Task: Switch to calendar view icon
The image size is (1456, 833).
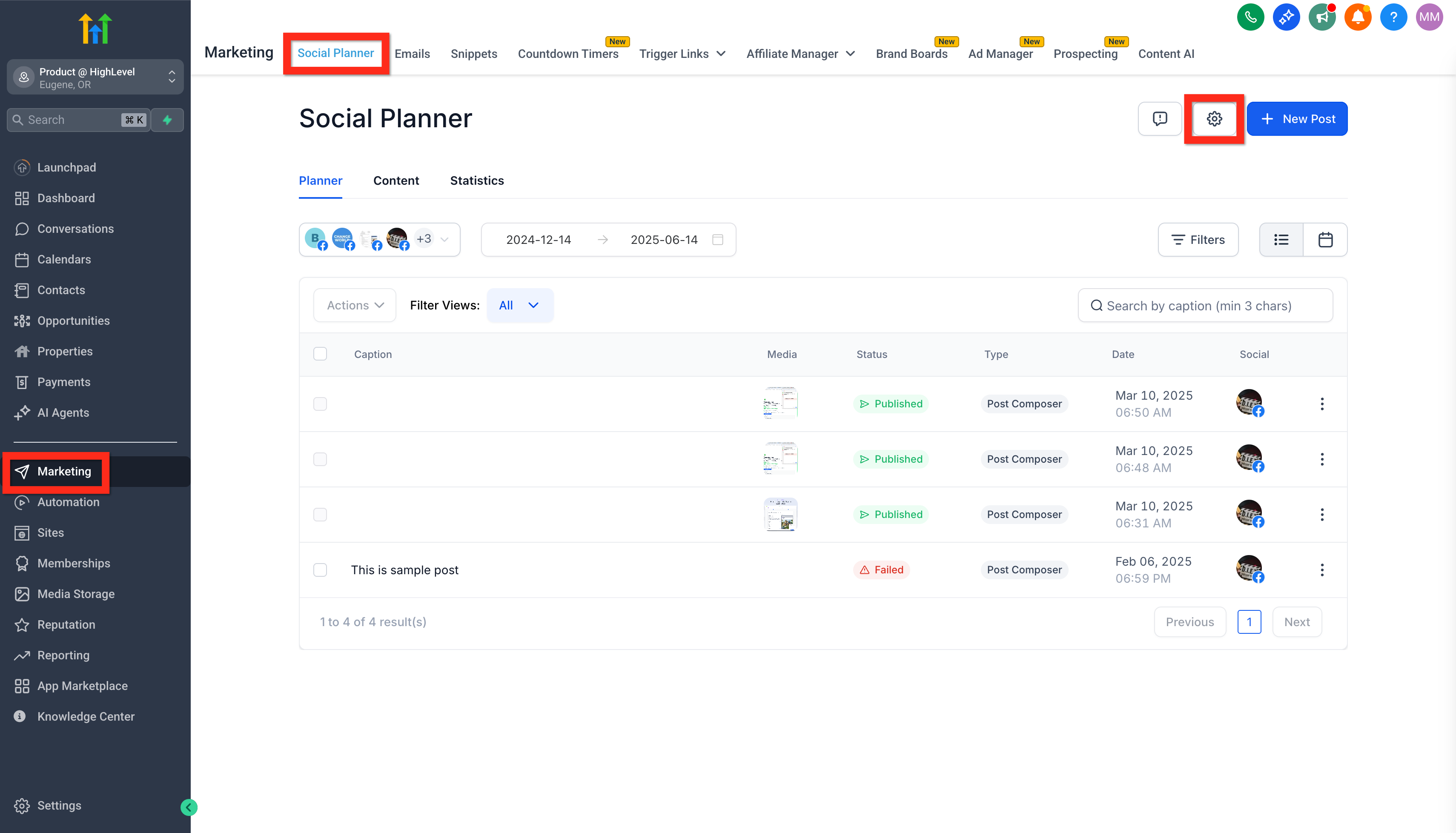Action: [x=1325, y=240]
